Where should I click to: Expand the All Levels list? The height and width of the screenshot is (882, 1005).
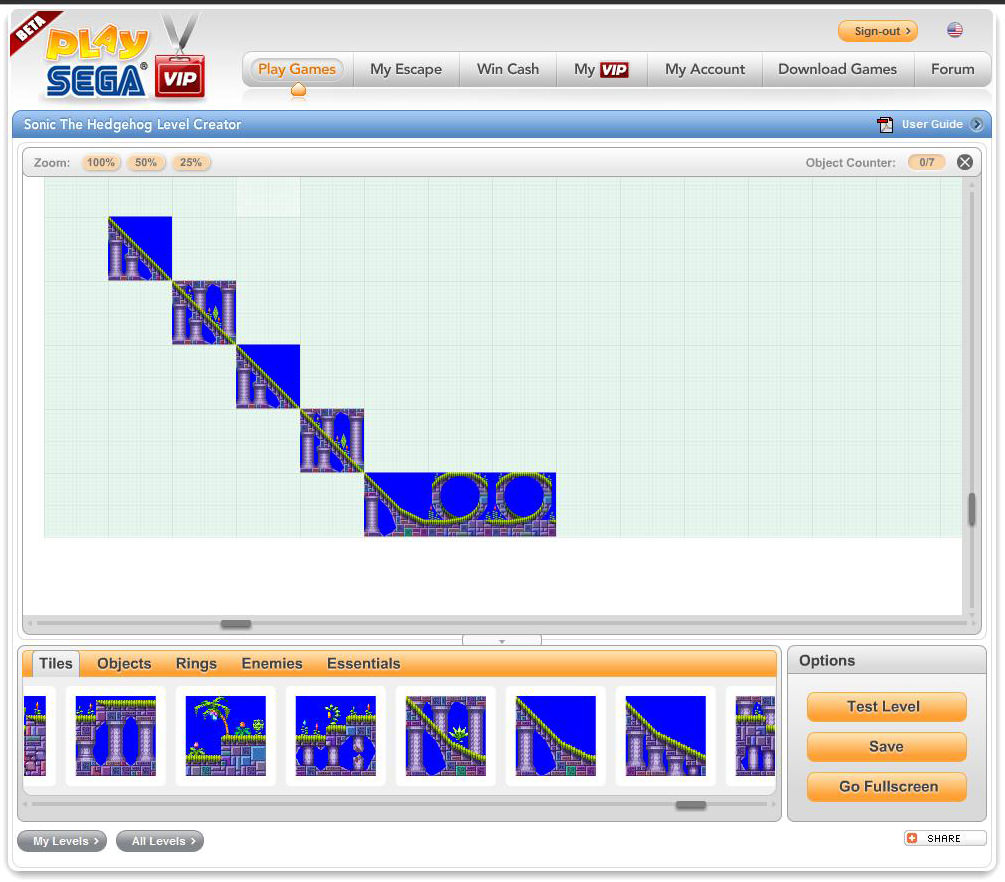159,841
